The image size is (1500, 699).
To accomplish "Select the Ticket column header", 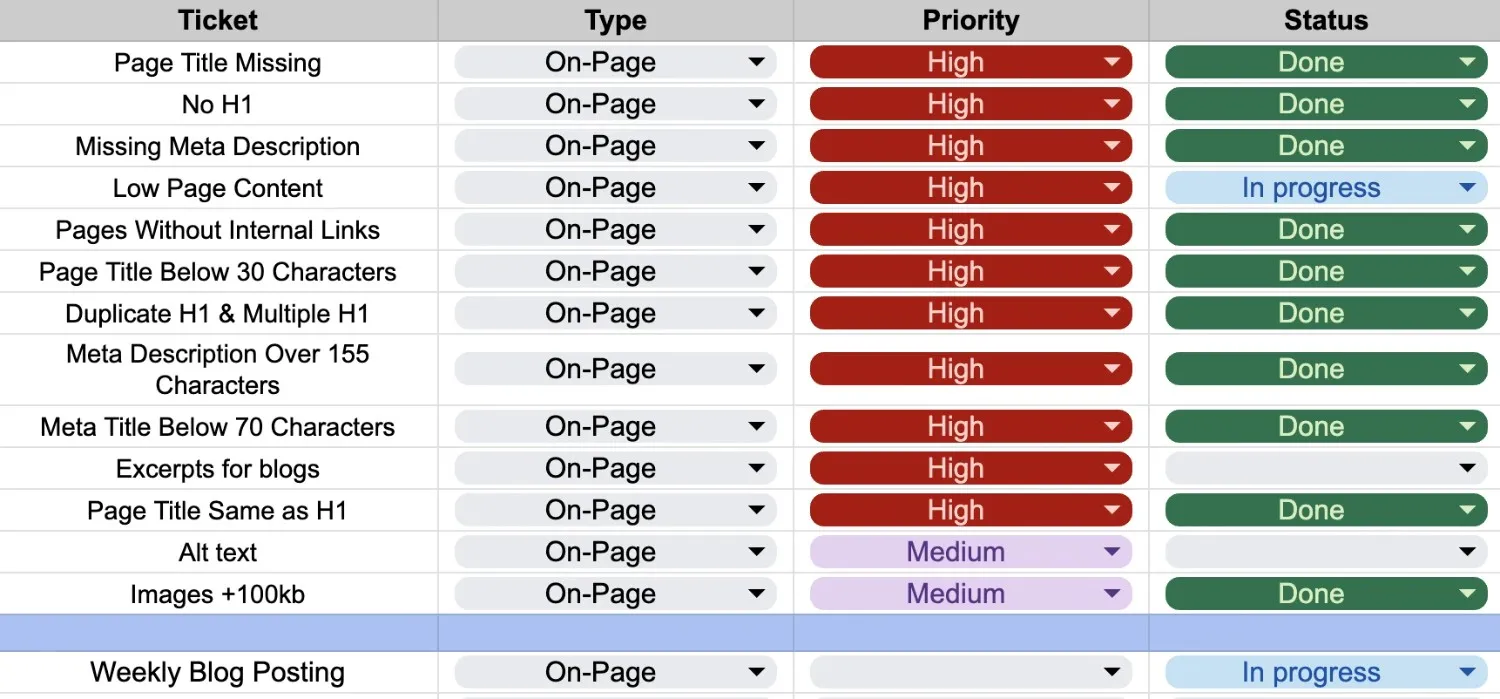I will (x=218, y=20).
